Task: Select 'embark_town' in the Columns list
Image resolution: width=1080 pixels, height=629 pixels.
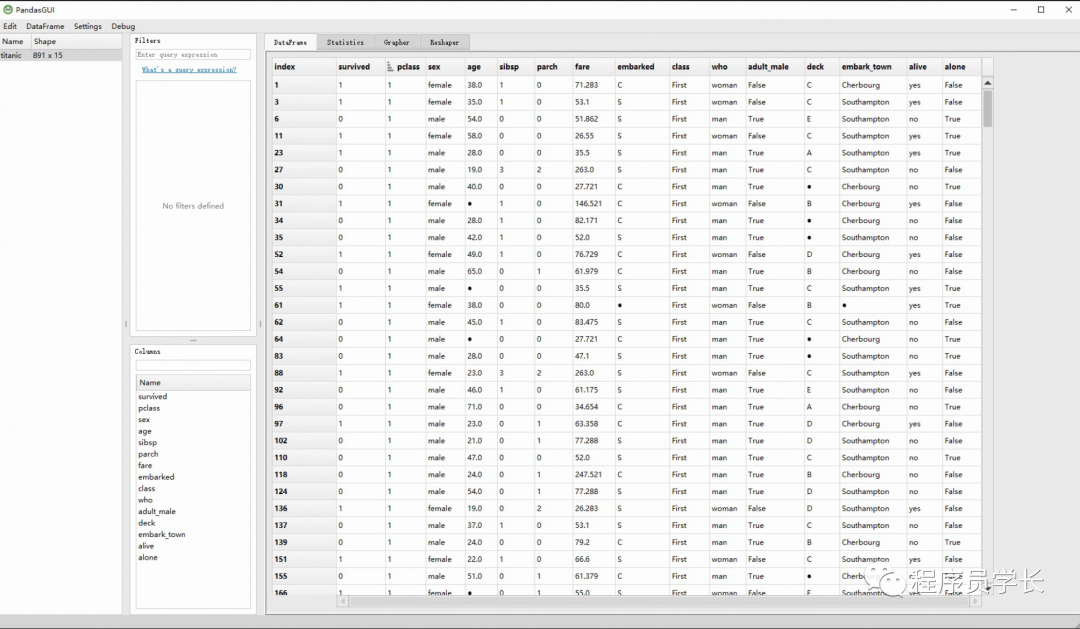Action: [x=162, y=535]
